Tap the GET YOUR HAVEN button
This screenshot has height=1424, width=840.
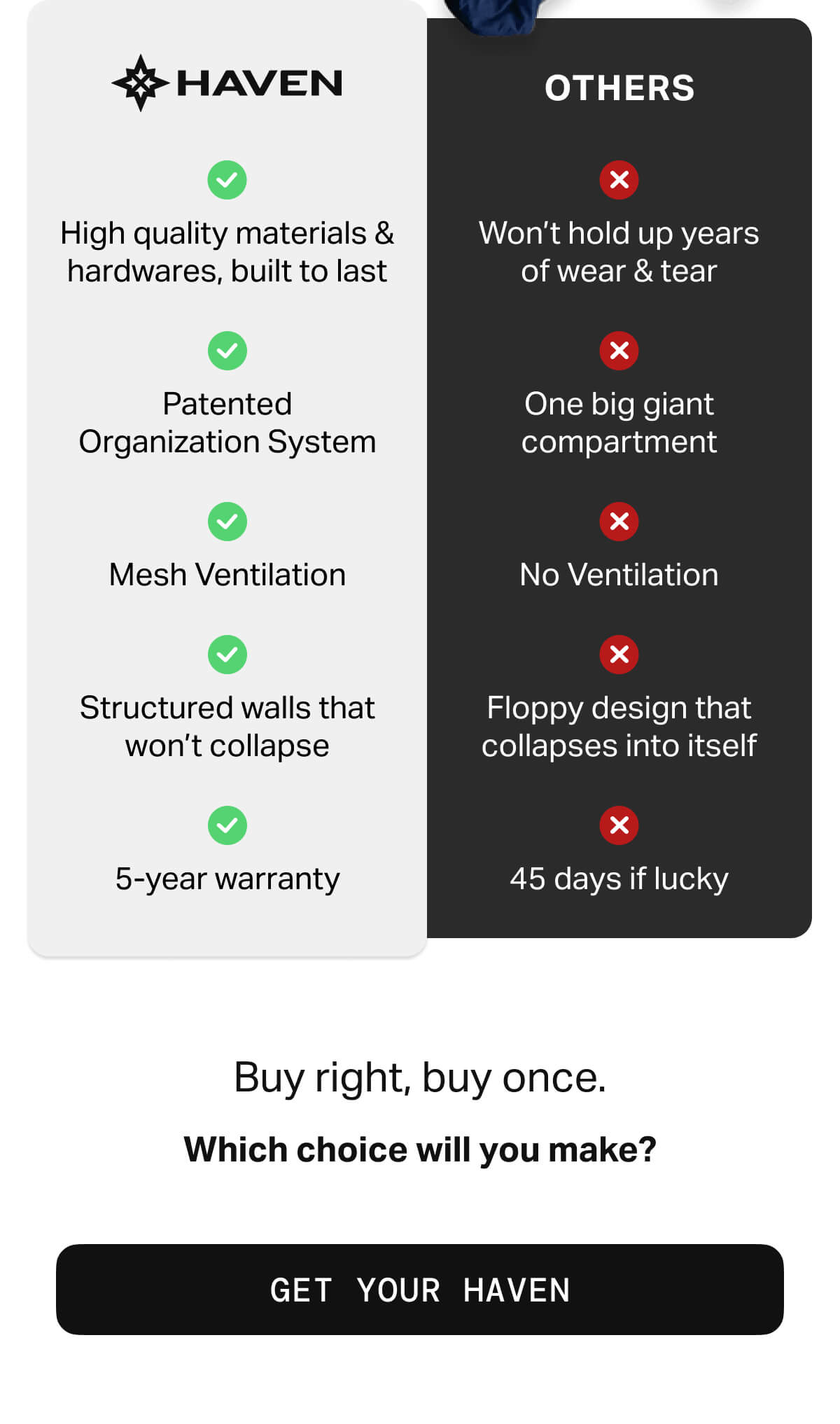coord(420,1290)
